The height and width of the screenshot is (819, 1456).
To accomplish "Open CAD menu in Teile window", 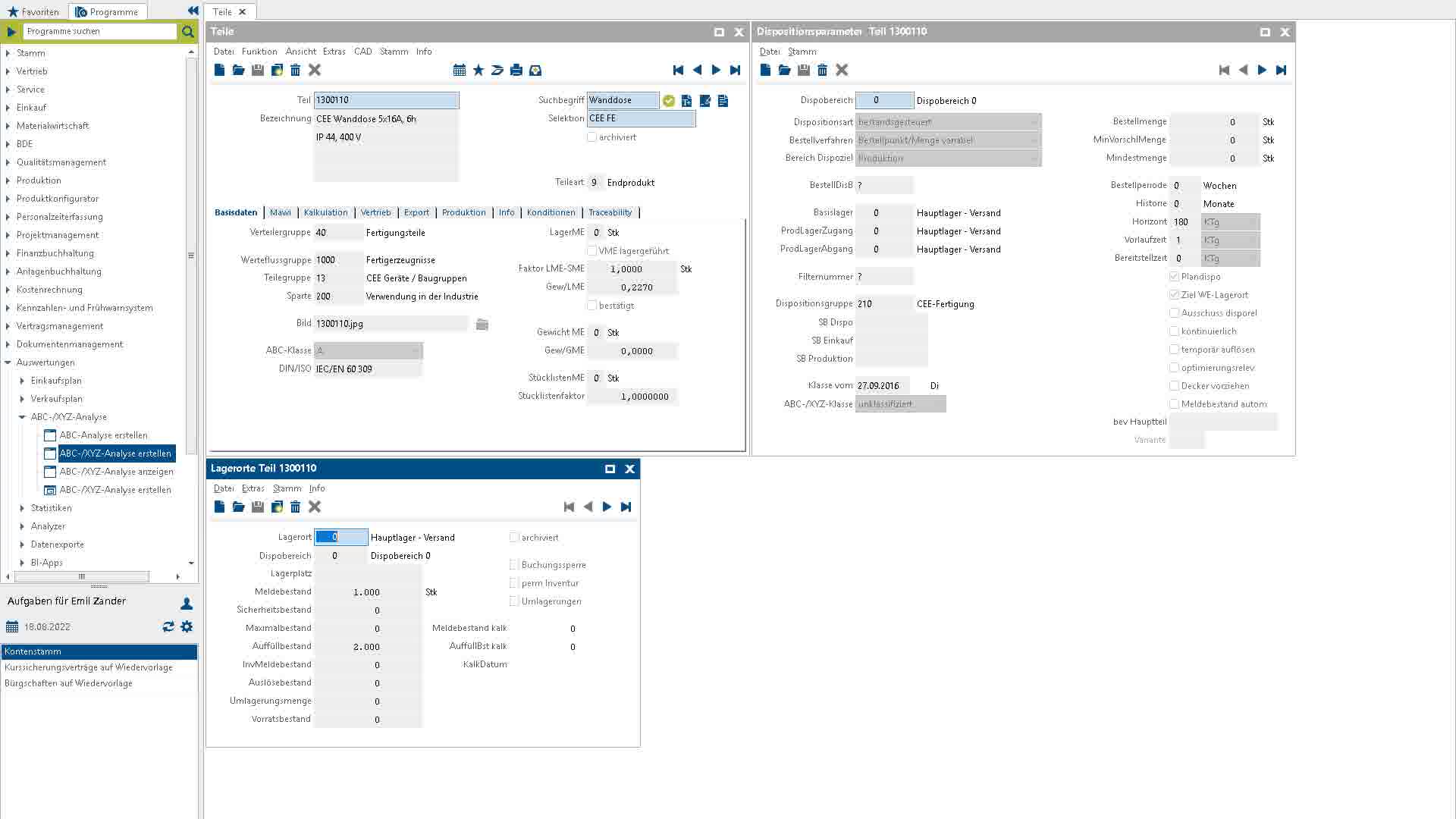I will coord(362,52).
